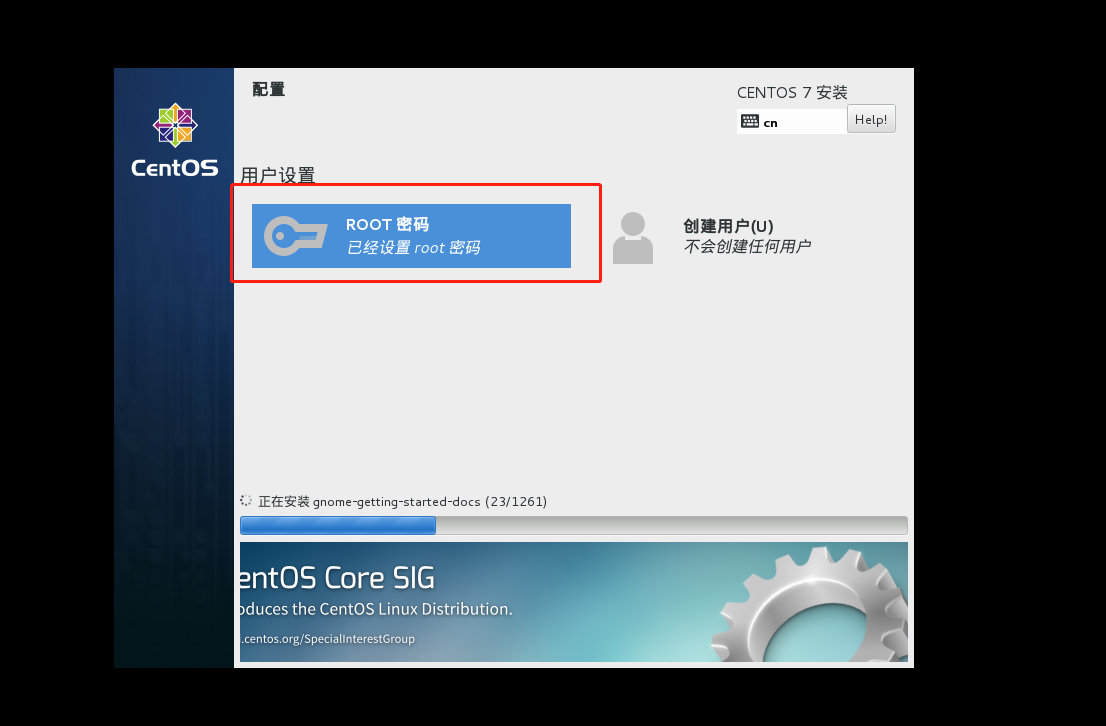Click the 用户设置 section heading
Viewport: 1106px width, 726px height.
pyautogui.click(x=277, y=175)
